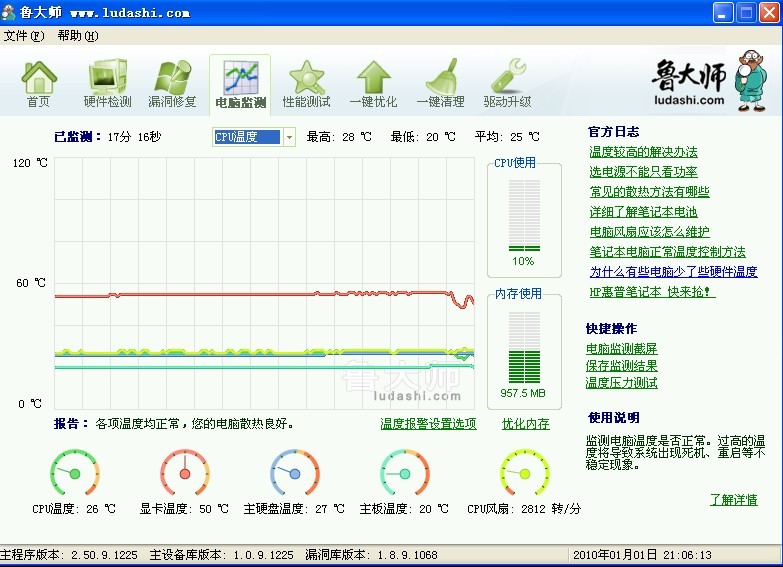Click the 主板温度: 20 ℃ label
Image resolution: width=783 pixels, height=567 pixels.
[404, 509]
